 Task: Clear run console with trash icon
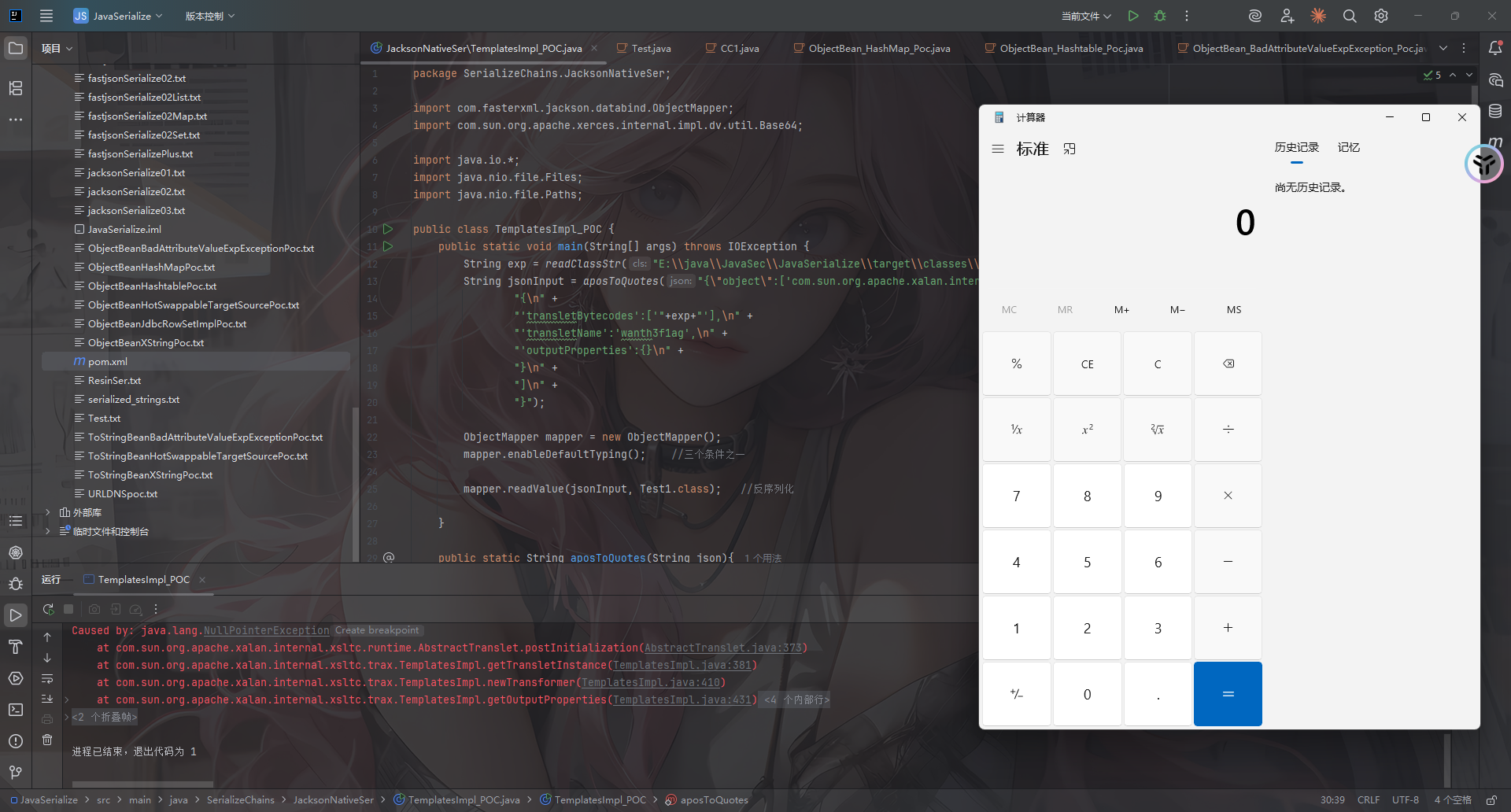tap(47, 740)
